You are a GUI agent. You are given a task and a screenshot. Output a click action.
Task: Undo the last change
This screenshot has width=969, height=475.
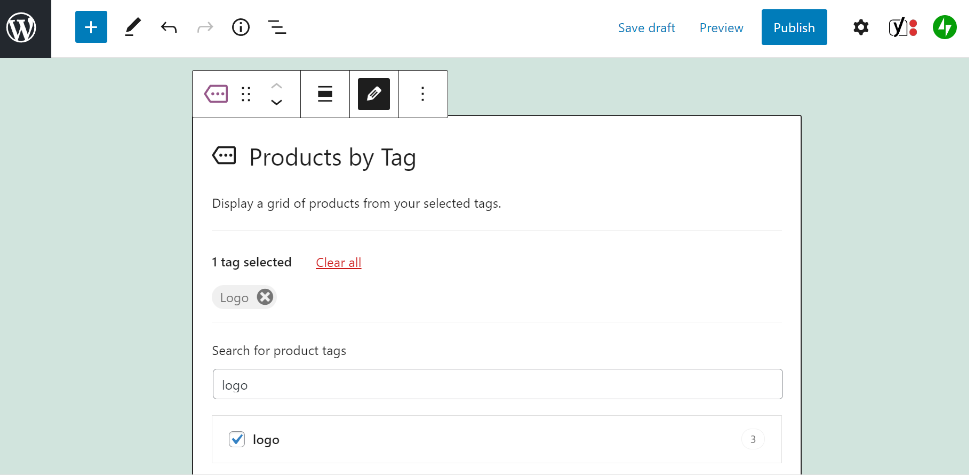click(x=169, y=28)
